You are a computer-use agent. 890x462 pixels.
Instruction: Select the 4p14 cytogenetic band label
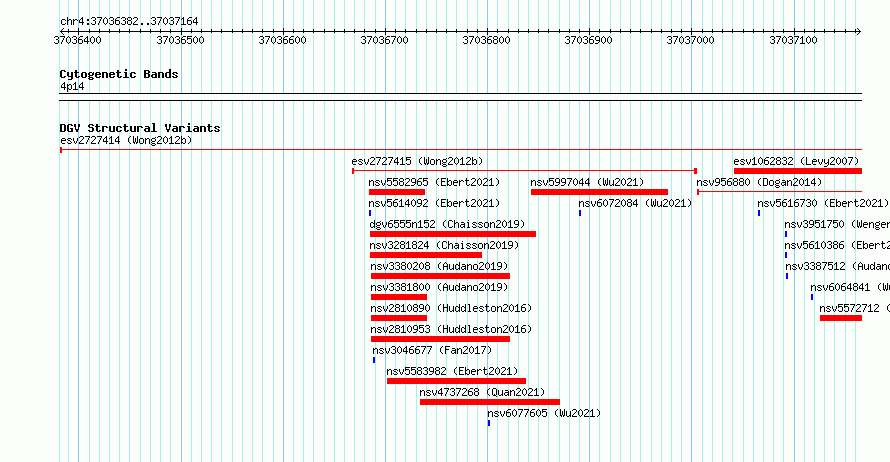[x=73, y=86]
